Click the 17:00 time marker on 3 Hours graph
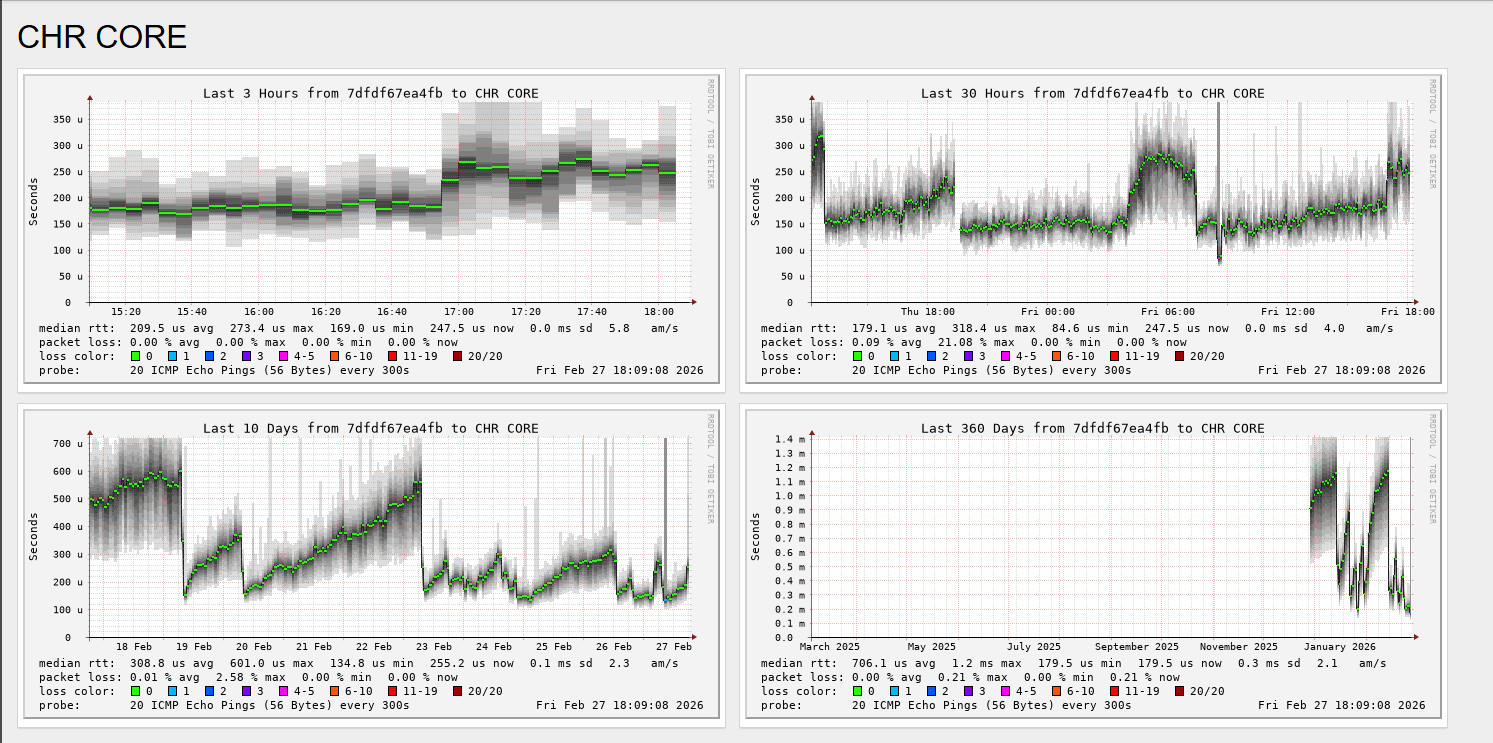1493x743 pixels. [459, 312]
